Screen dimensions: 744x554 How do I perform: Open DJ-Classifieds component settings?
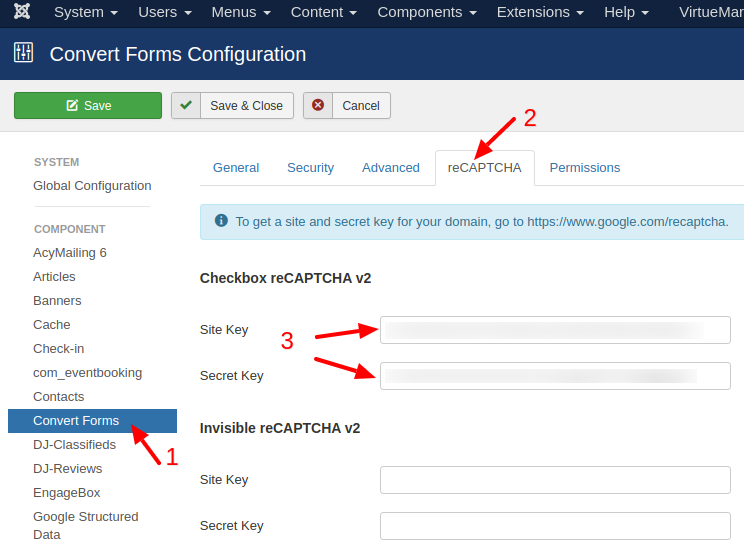pyautogui.click(x=74, y=445)
